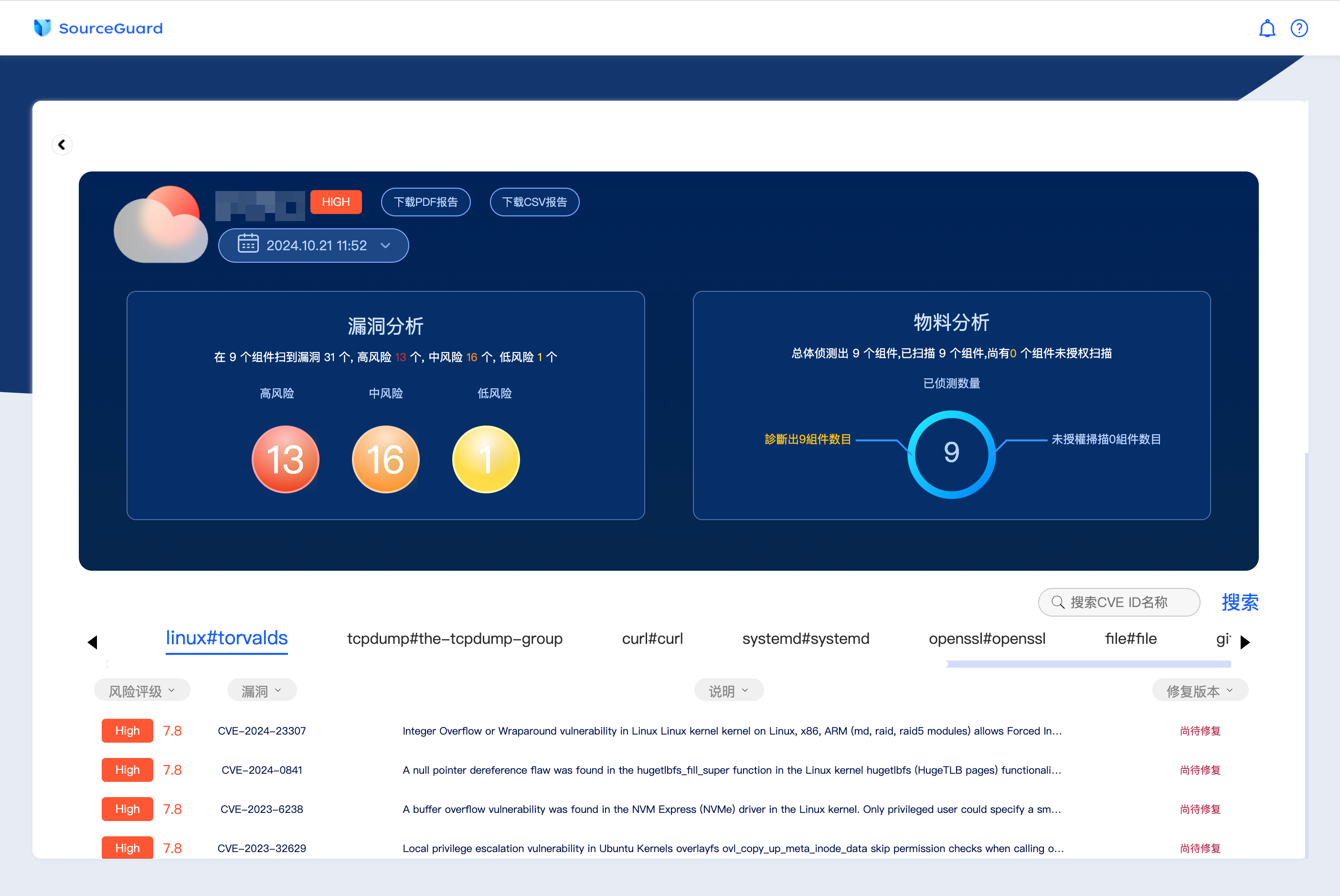Switch to the openssl#openssl tab
The height and width of the screenshot is (896, 1340).
coord(987,639)
